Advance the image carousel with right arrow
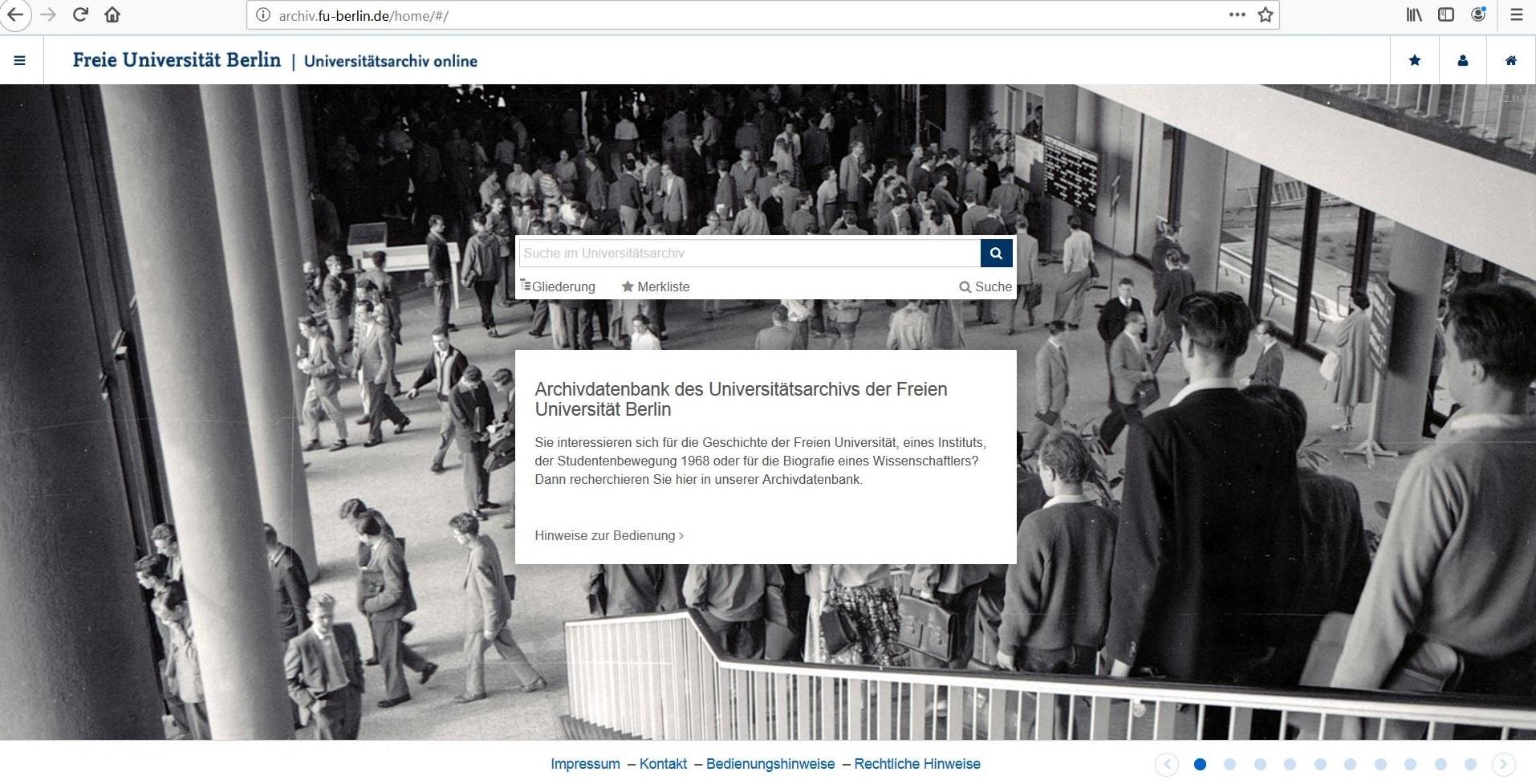This screenshot has height=784, width=1536. [1503, 765]
